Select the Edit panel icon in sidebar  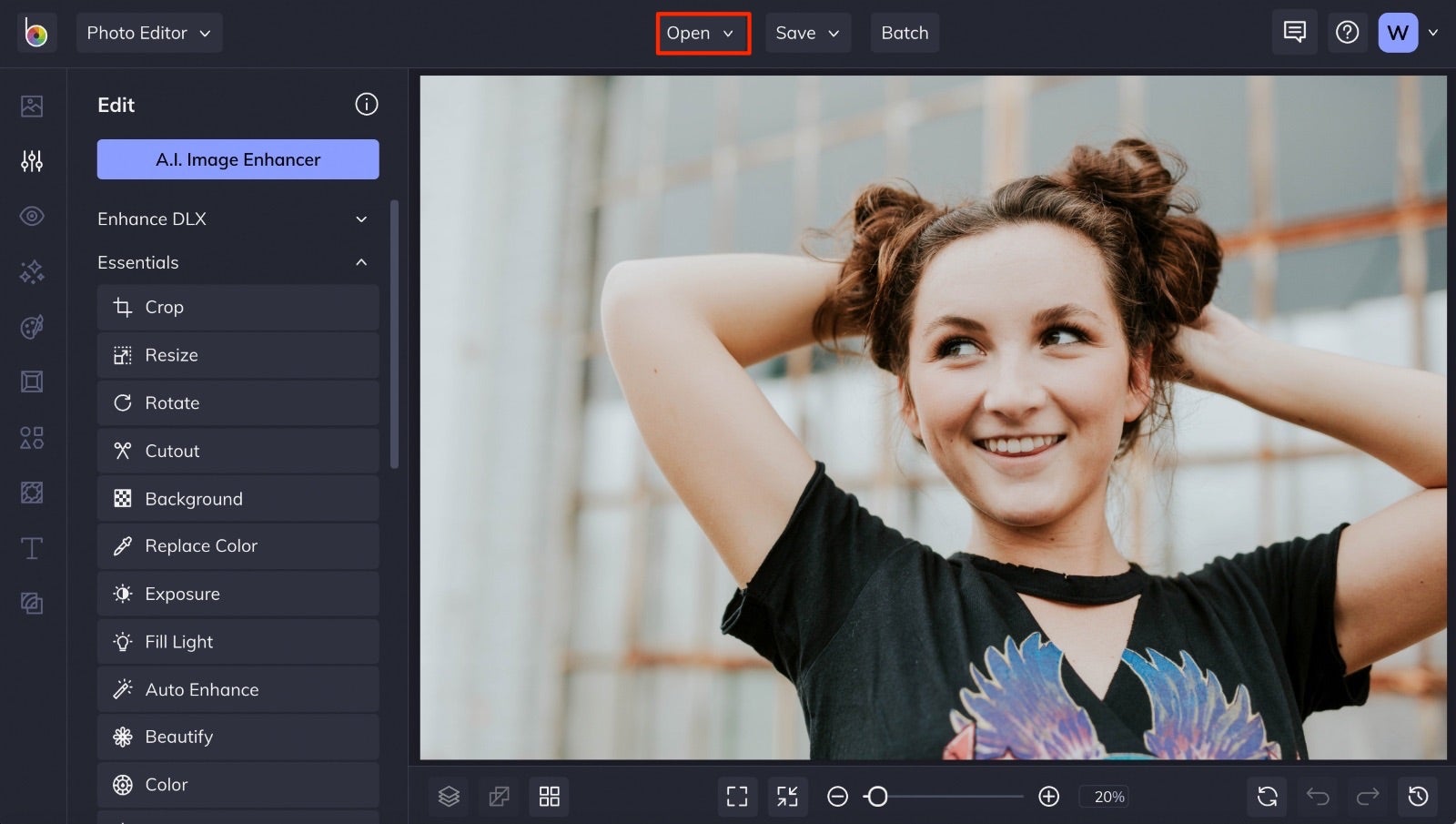tap(32, 161)
